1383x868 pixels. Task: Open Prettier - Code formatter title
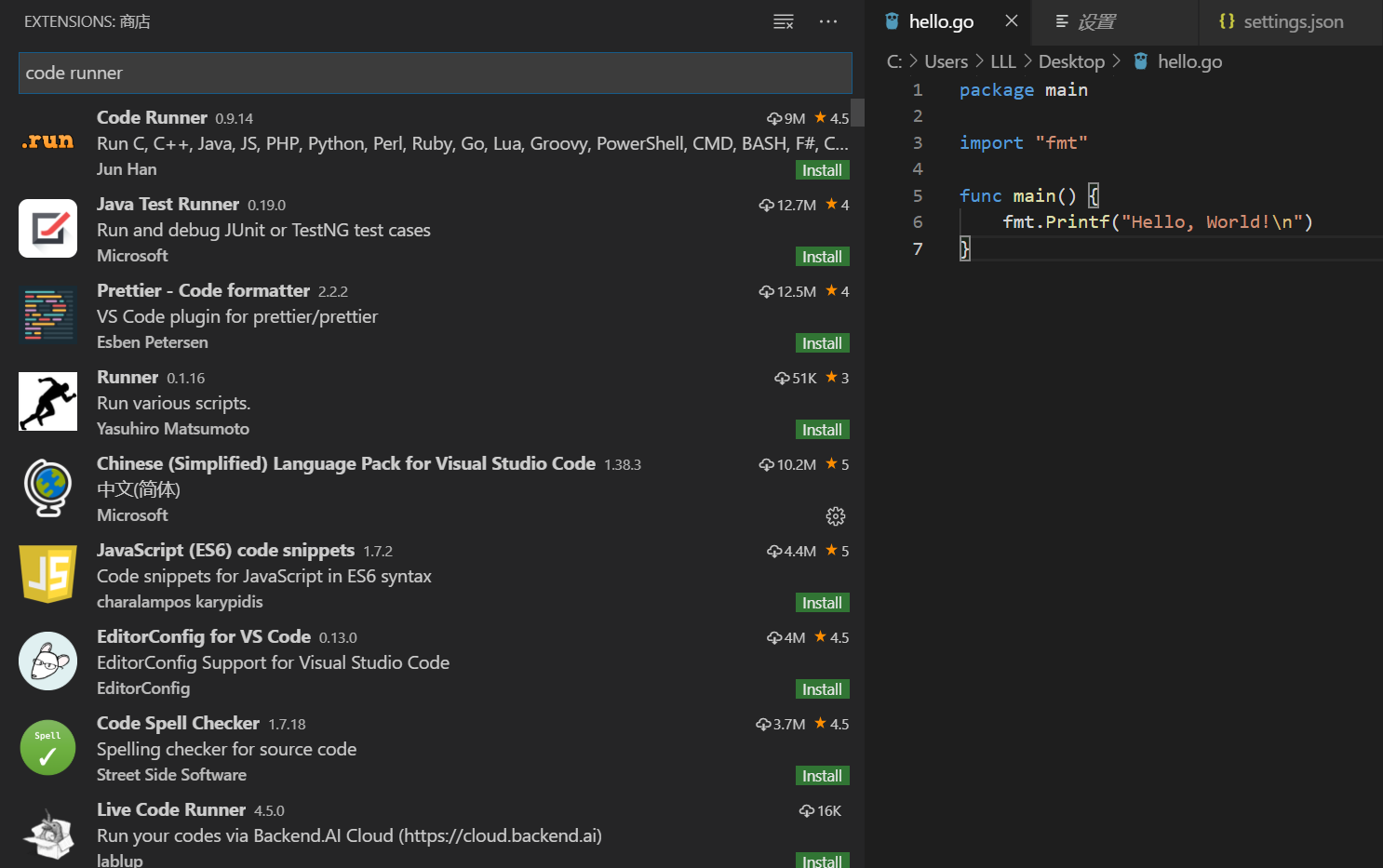[x=203, y=290]
